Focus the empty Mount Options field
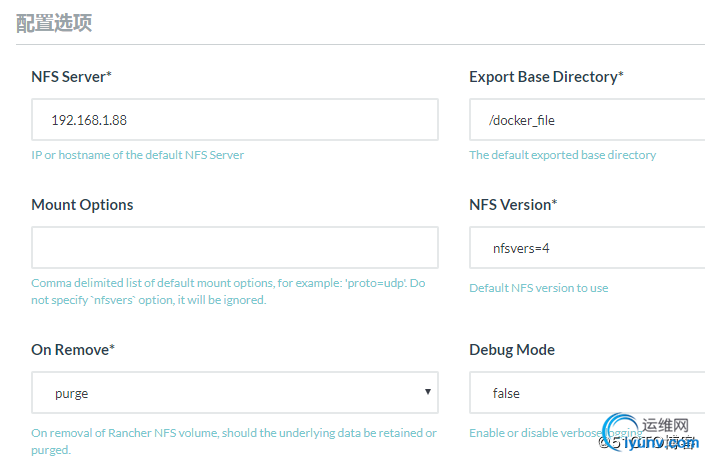705x459 pixels. click(x=235, y=247)
